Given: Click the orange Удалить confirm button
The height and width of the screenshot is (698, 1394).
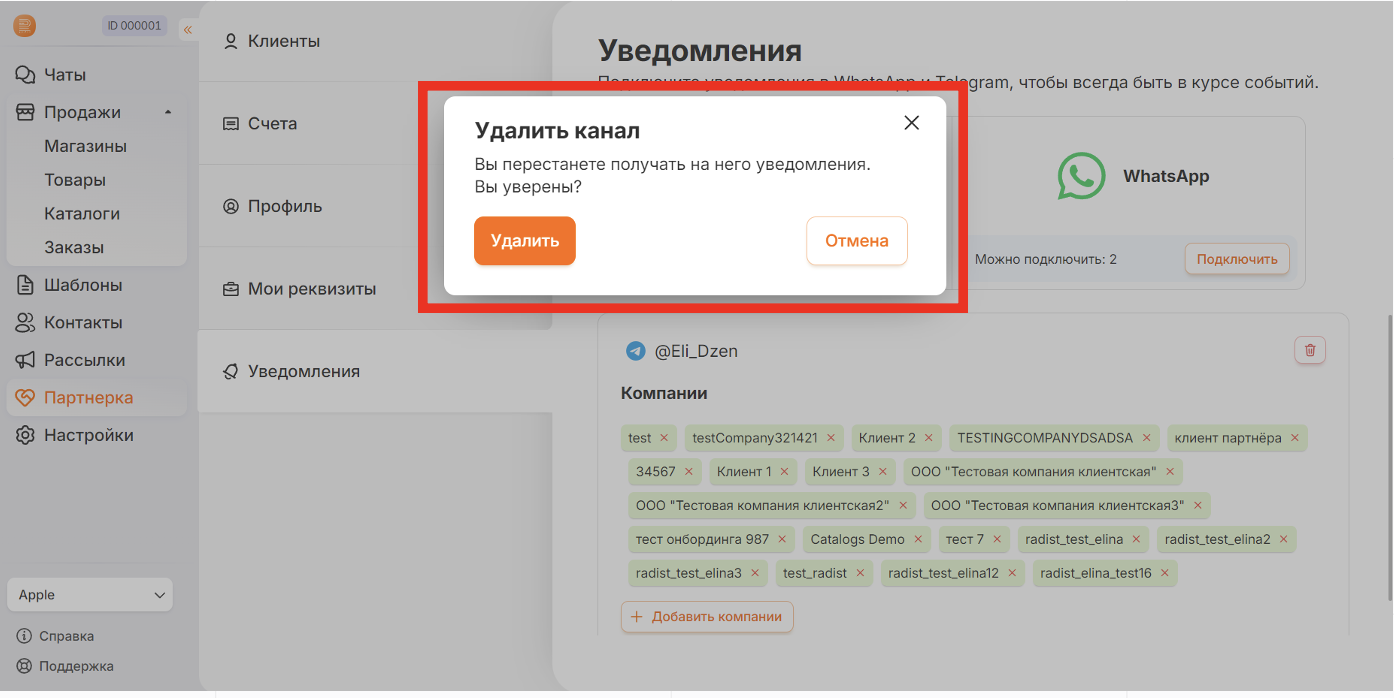Looking at the screenshot, I should pyautogui.click(x=524, y=241).
